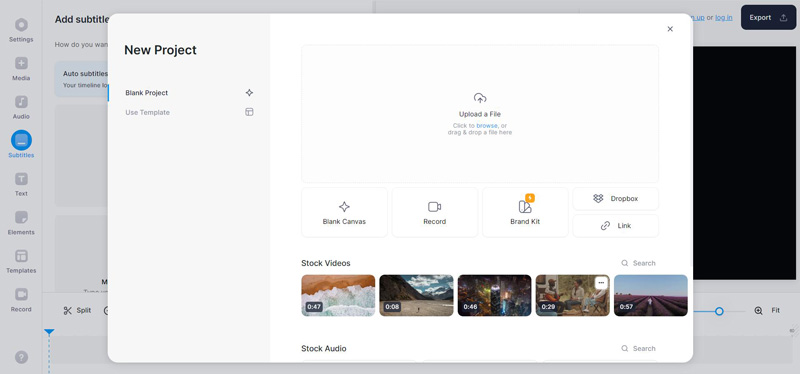The height and width of the screenshot is (374, 800).
Task: Open Settings in the left sidebar
Action: pos(21,30)
